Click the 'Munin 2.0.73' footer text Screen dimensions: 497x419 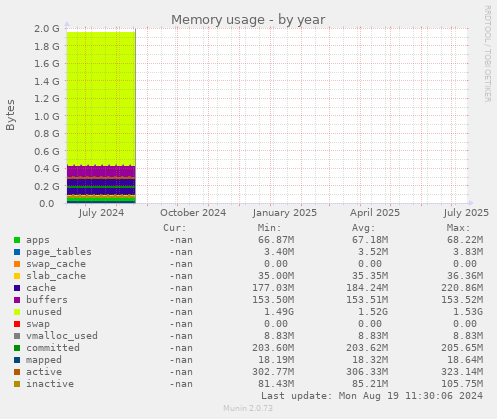point(248,408)
